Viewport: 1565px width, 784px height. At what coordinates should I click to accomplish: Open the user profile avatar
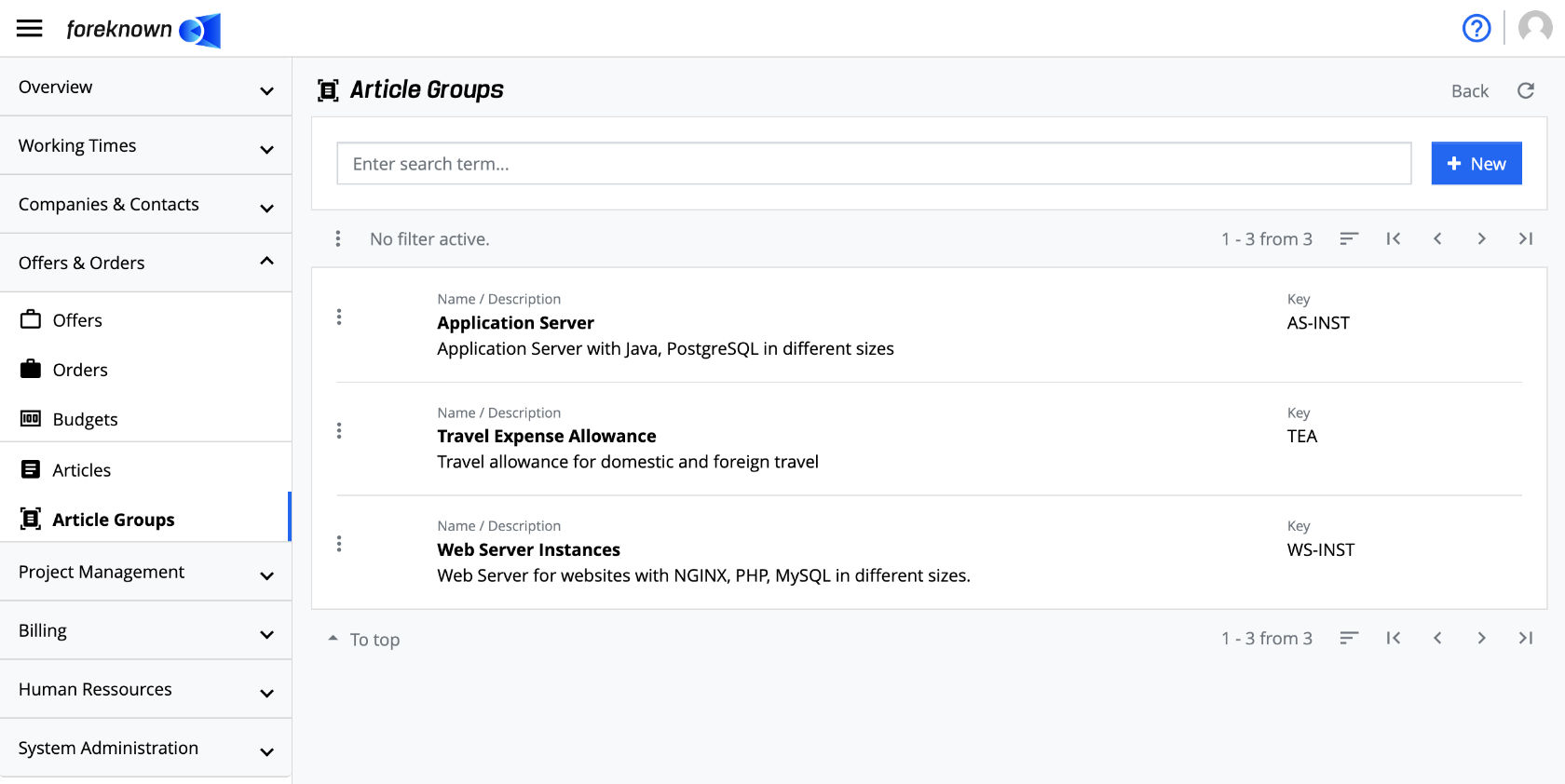(1535, 28)
